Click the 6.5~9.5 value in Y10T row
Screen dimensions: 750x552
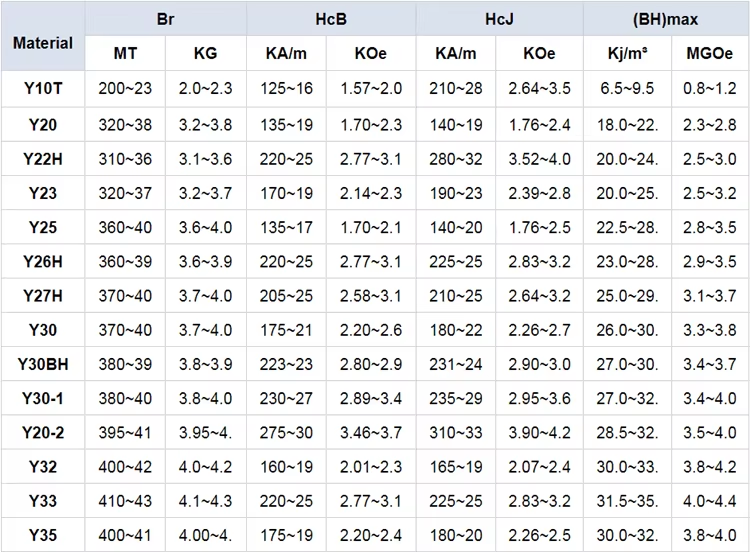coord(627,88)
